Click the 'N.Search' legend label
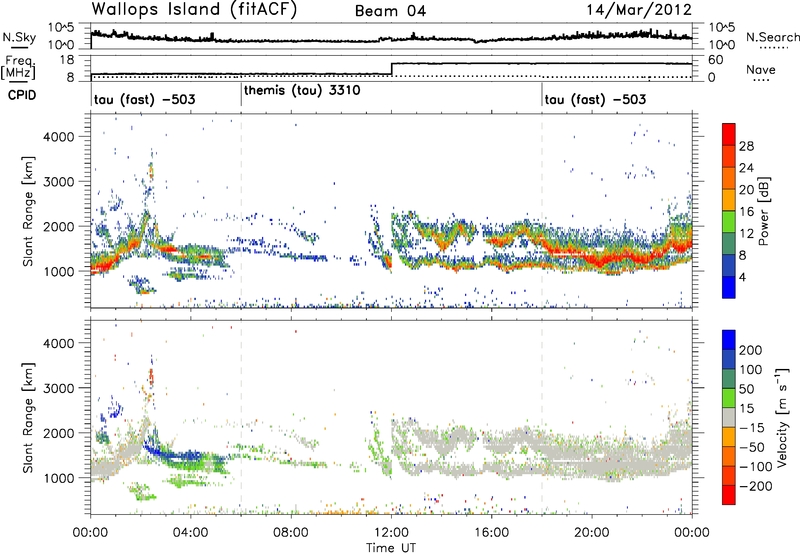800x554 pixels. 773,37
